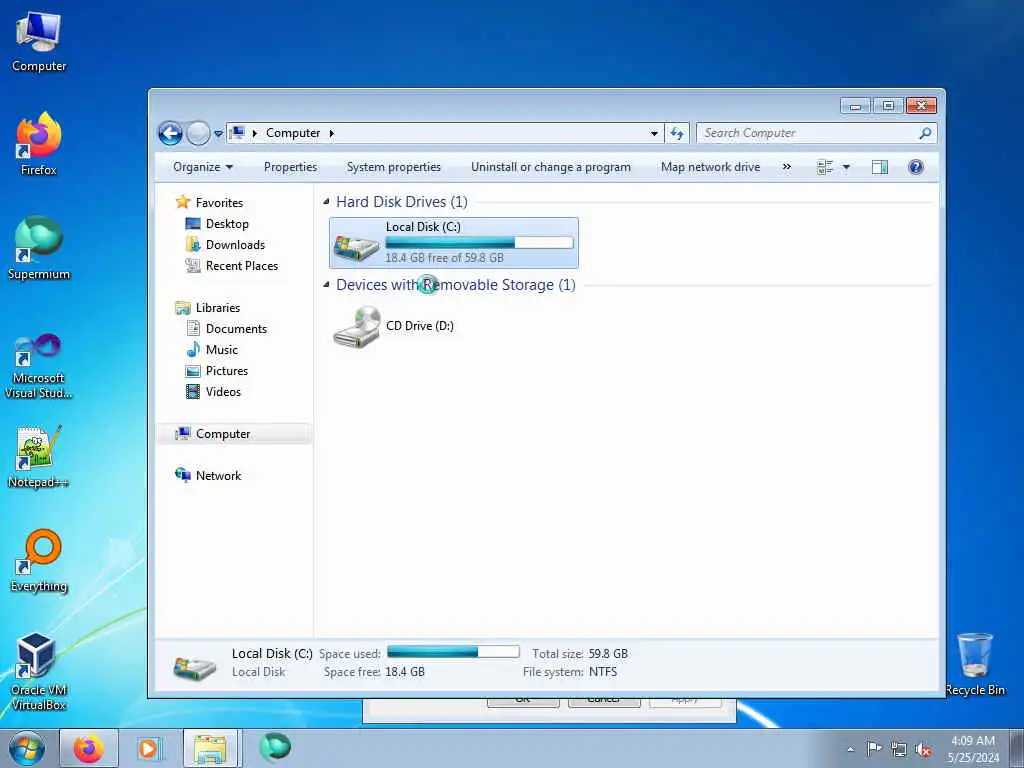Click the Action Center flag icon
The height and width of the screenshot is (768, 1024).
[x=874, y=749]
